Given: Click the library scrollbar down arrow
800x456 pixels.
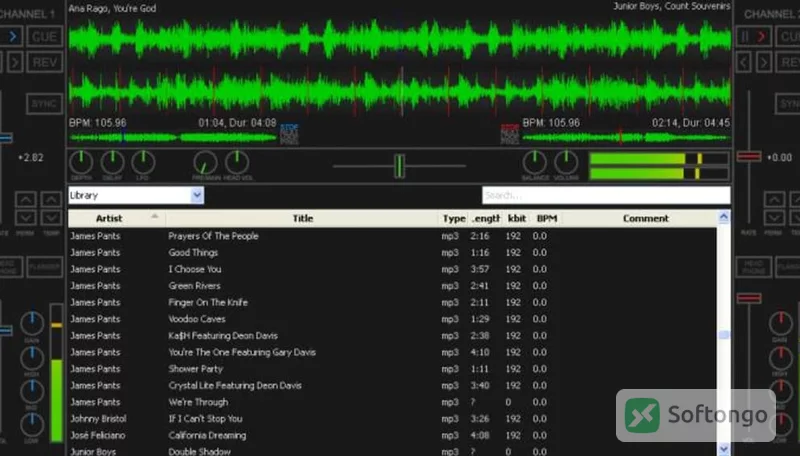Looking at the screenshot, I should [x=723, y=449].
